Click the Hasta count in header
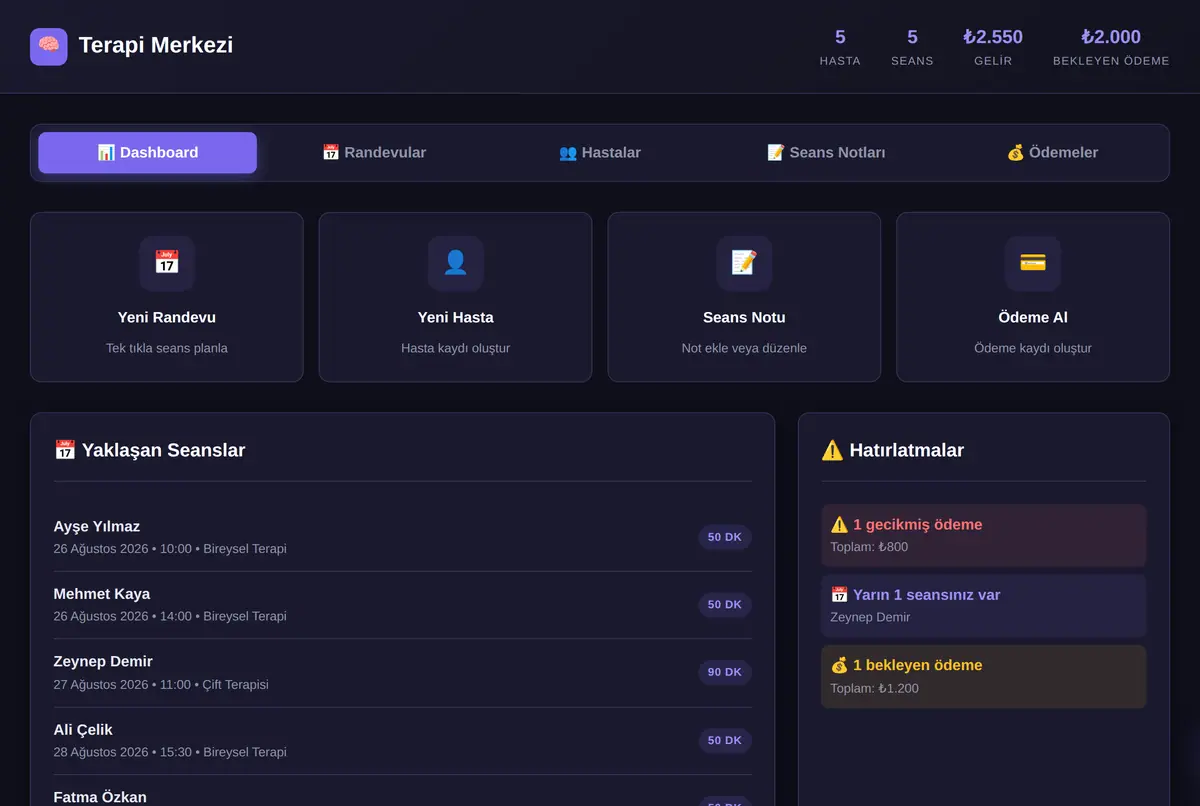Screen dimensions: 1200x806 coord(840,47)
